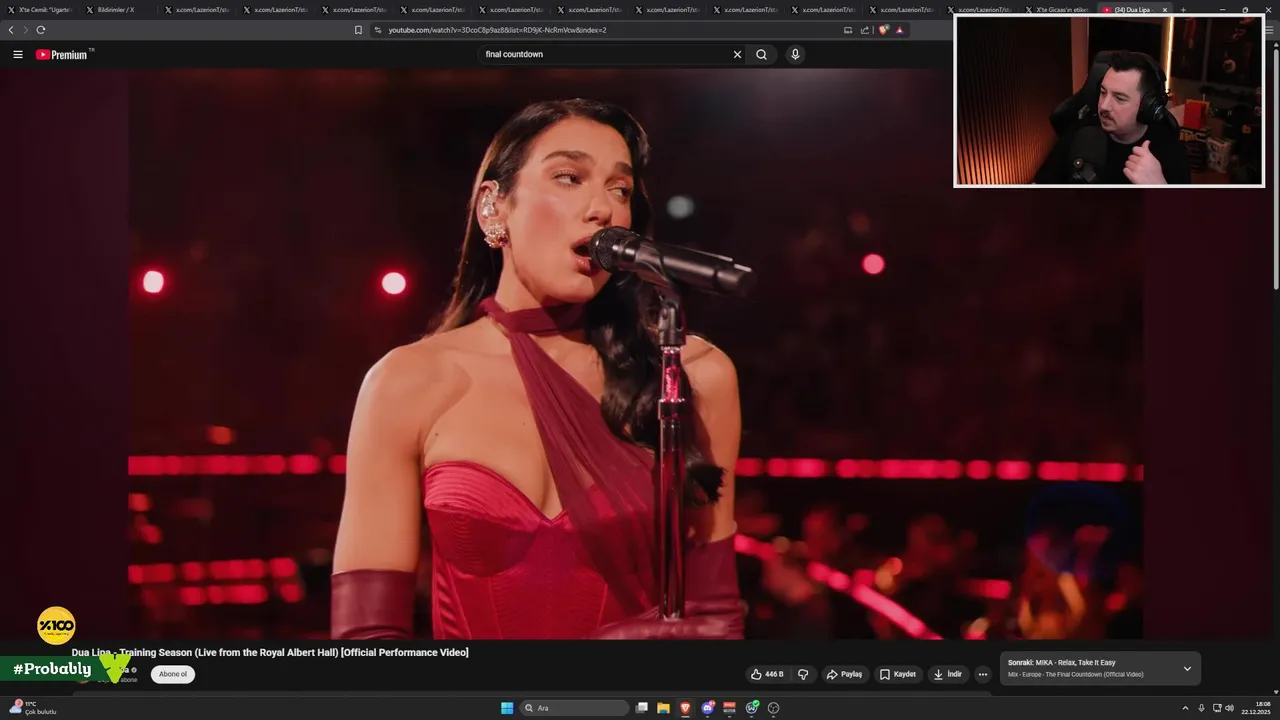
Task: Like the video showing 446 B
Action: 767,674
